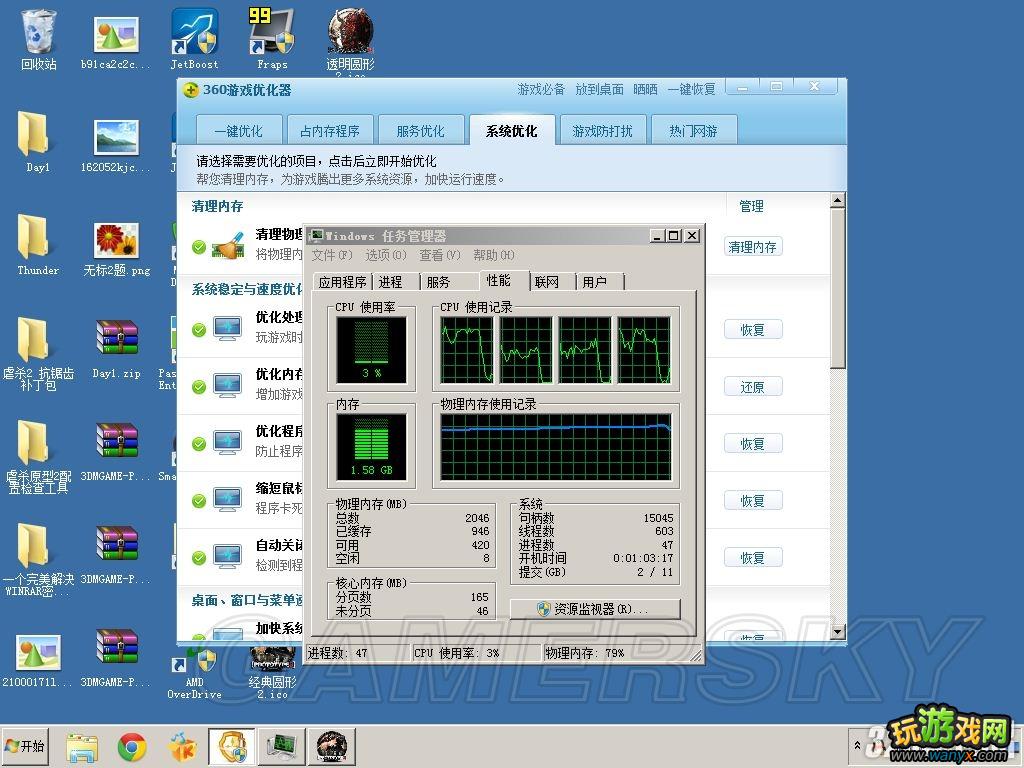Image resolution: width=1024 pixels, height=768 pixels.
Task: Click the 360 optimizer vertical scrollbar thumb
Action: point(838,289)
